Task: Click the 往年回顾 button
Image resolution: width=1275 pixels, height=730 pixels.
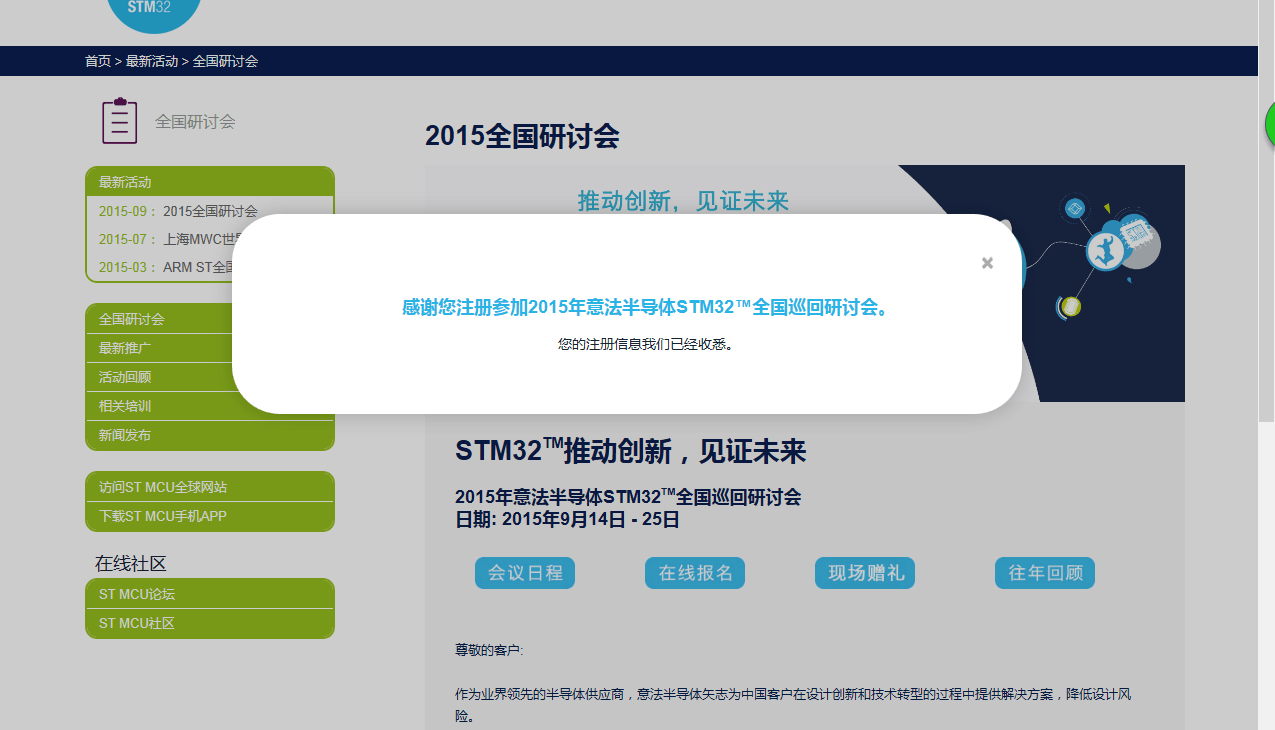Action: [x=1045, y=573]
